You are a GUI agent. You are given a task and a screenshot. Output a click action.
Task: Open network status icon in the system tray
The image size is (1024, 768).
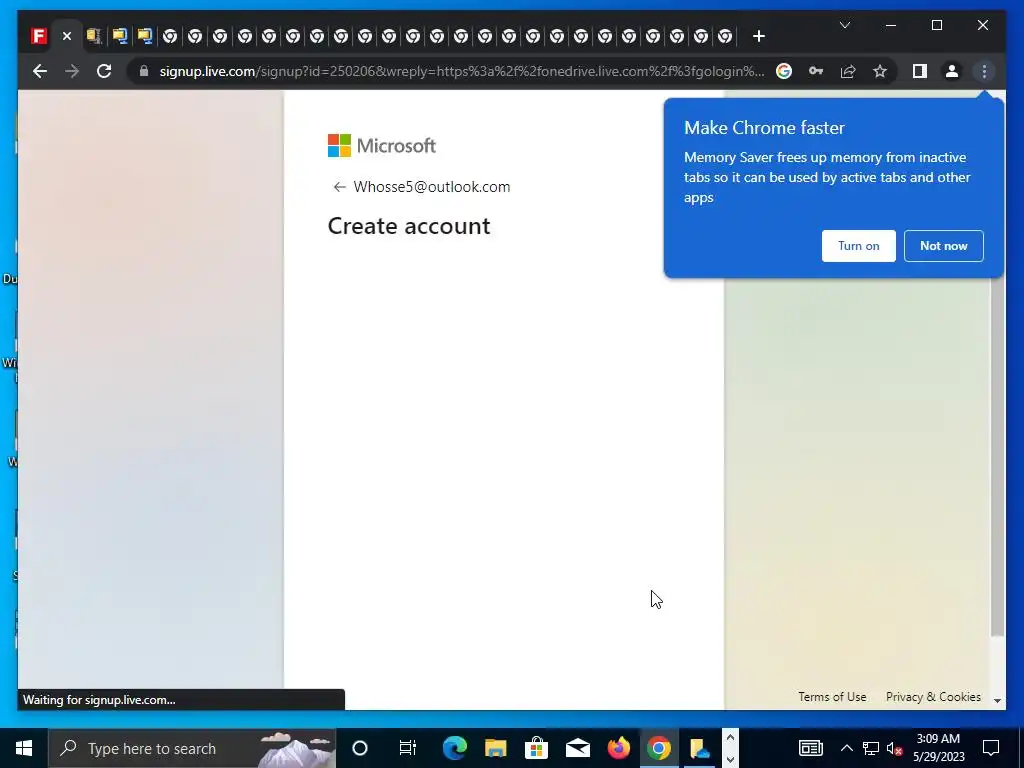click(871, 748)
